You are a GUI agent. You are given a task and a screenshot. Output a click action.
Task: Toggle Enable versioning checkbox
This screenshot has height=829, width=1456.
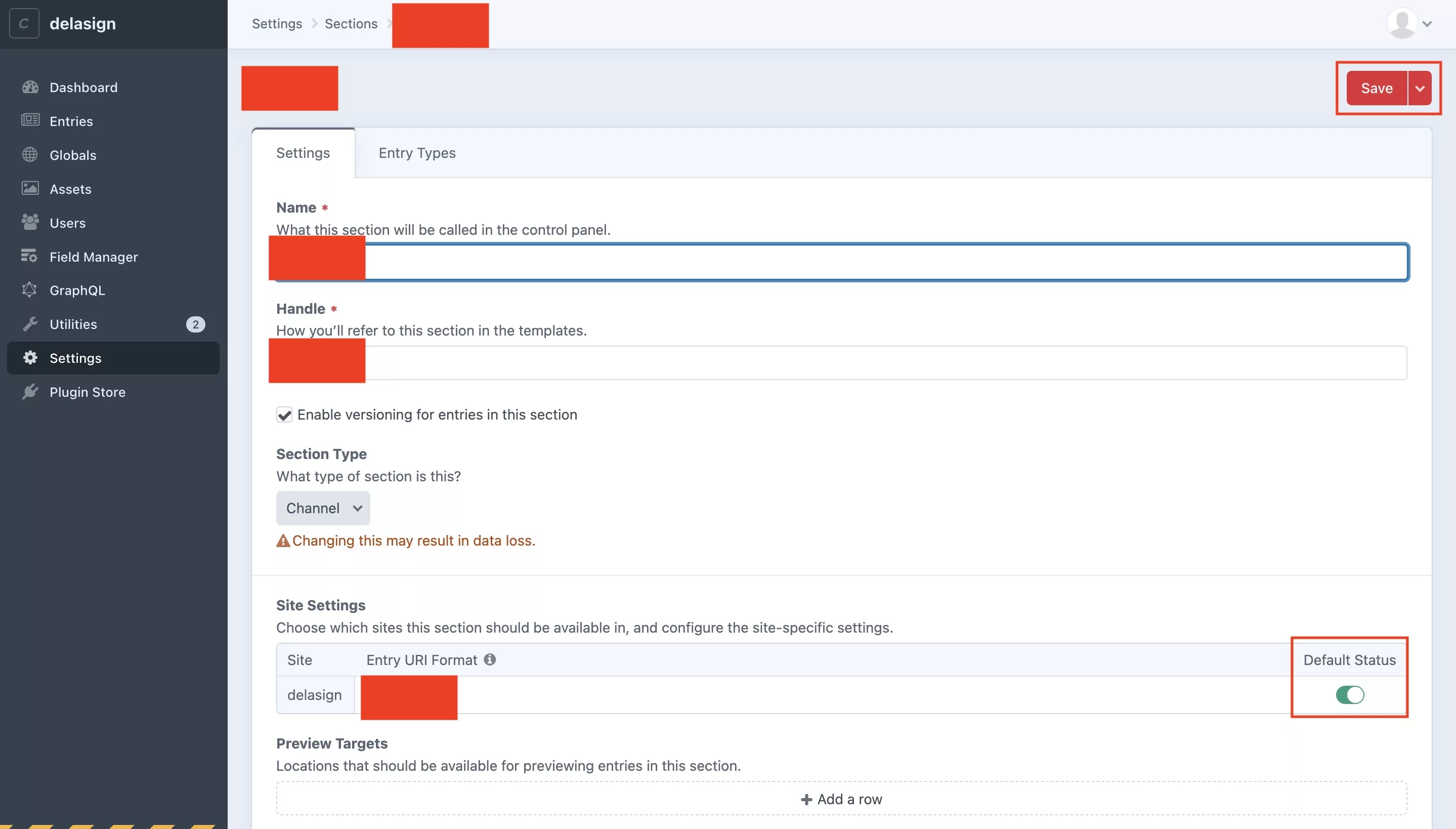(284, 414)
